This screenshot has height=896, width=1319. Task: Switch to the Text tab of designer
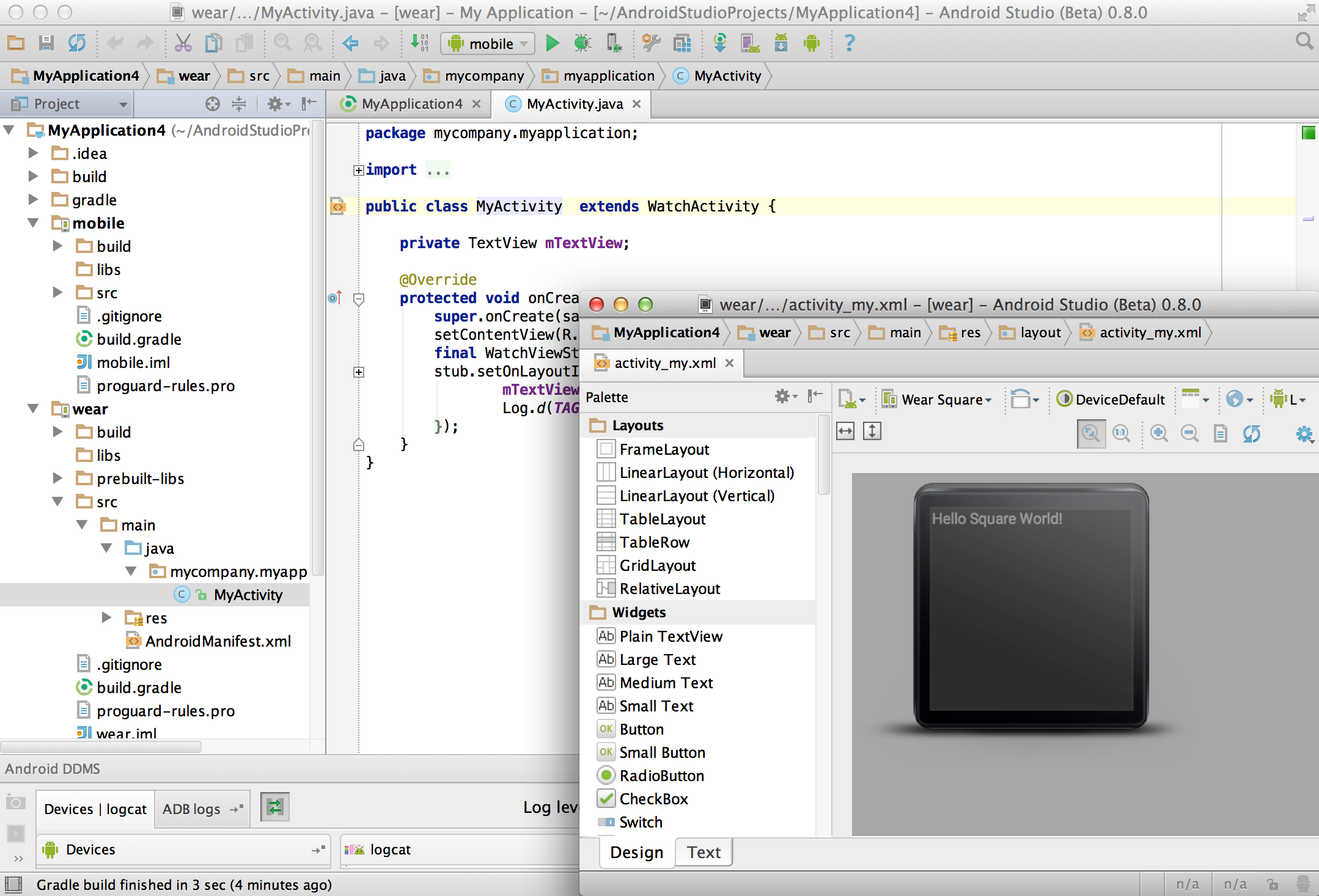click(704, 852)
